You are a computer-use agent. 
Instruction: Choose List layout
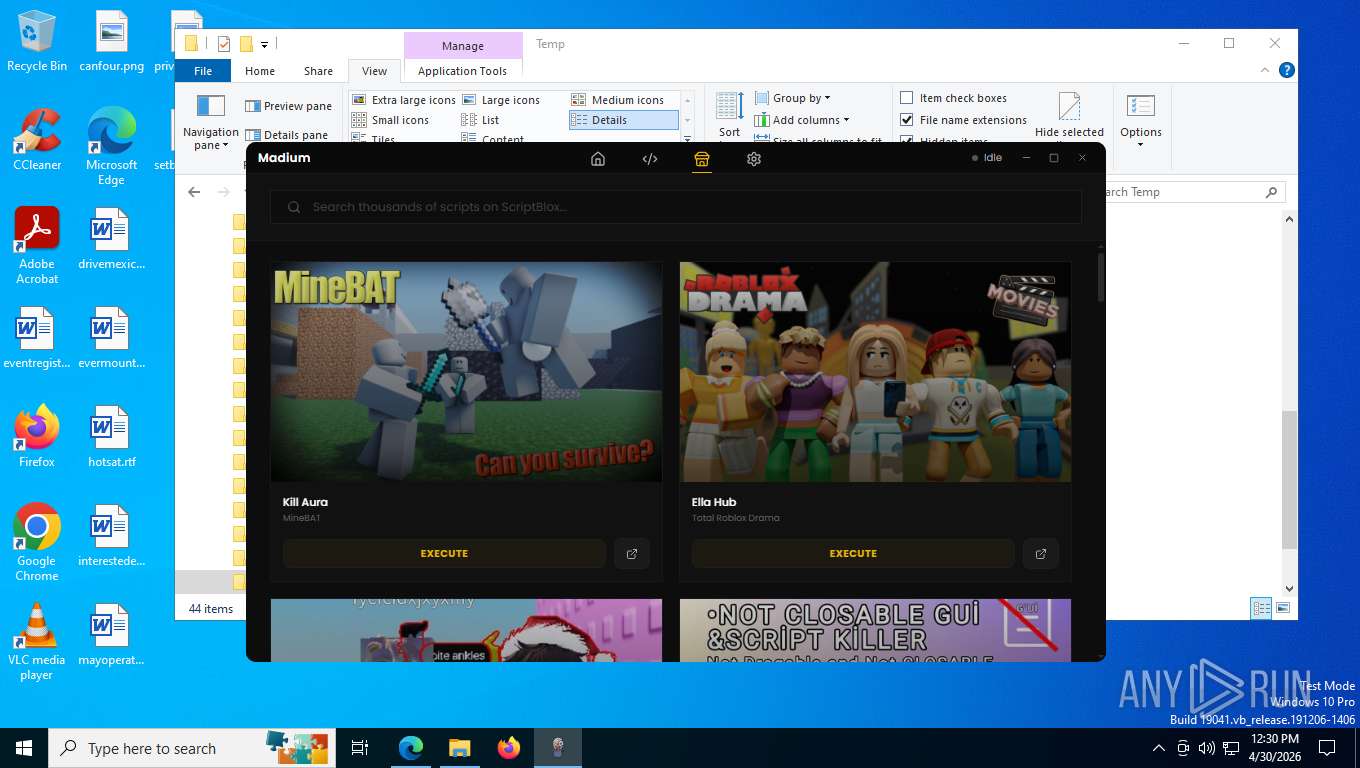[480, 120]
